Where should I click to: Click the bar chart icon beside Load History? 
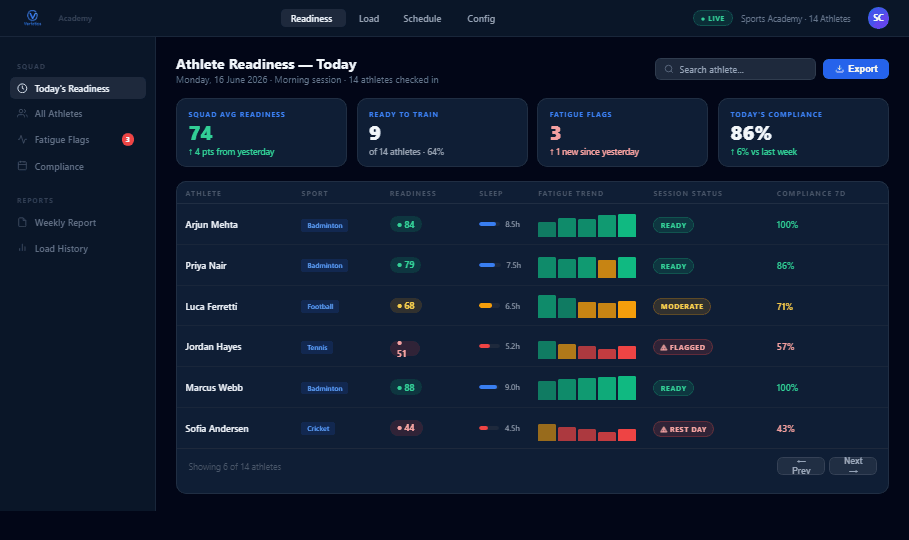click(22, 248)
